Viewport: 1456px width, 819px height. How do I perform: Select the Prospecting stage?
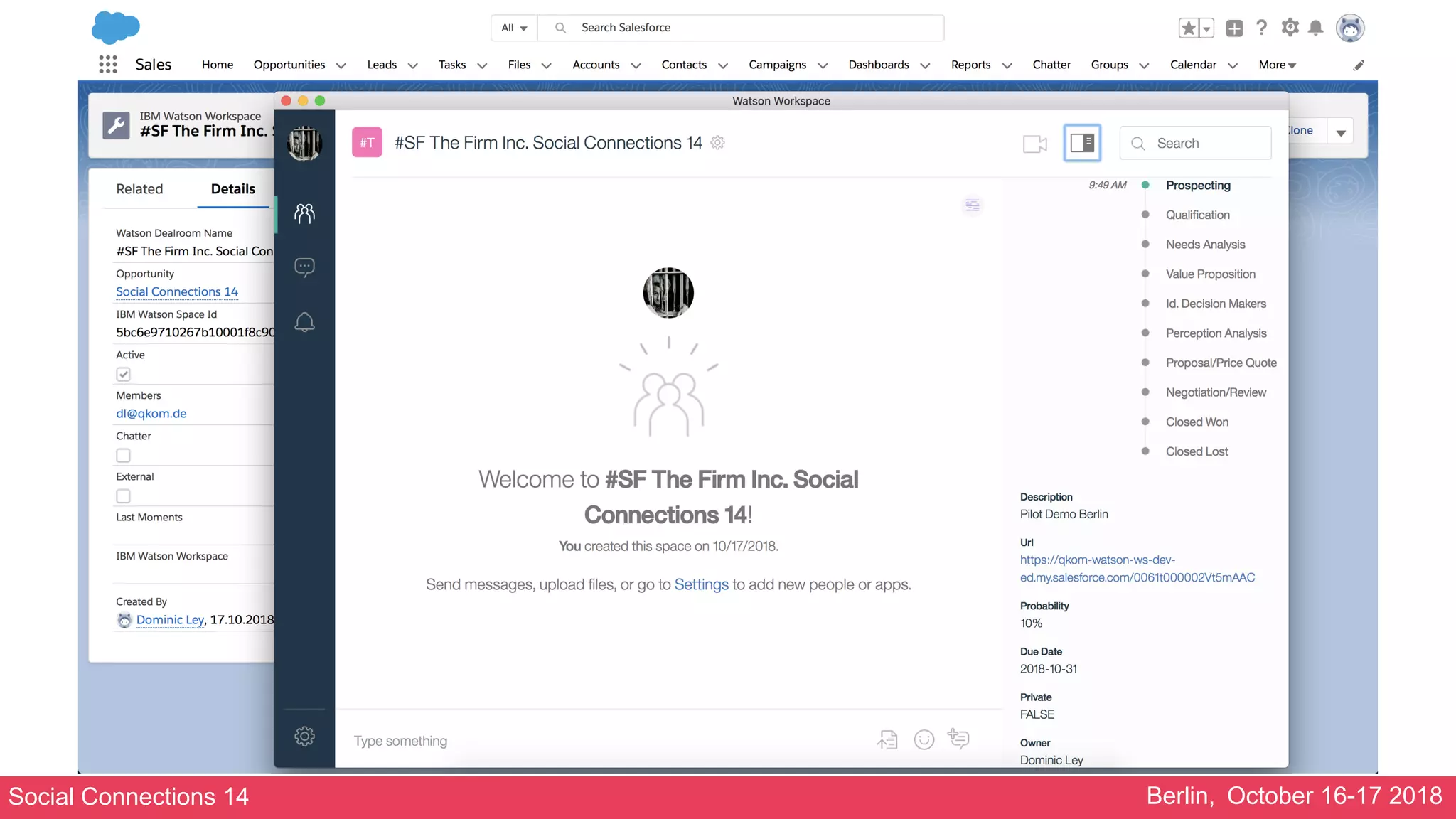(1198, 185)
